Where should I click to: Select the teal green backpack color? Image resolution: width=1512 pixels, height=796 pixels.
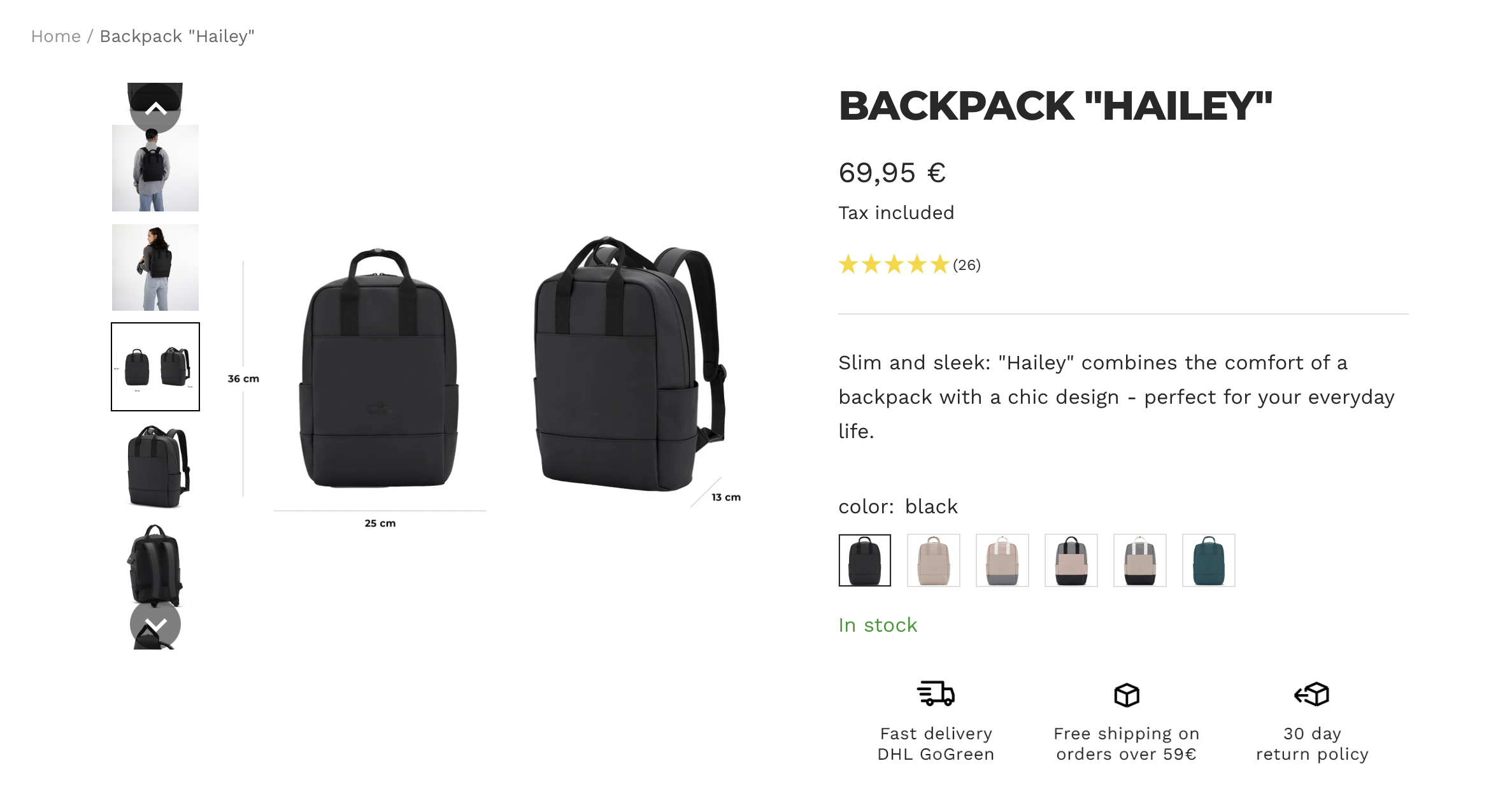click(1208, 560)
